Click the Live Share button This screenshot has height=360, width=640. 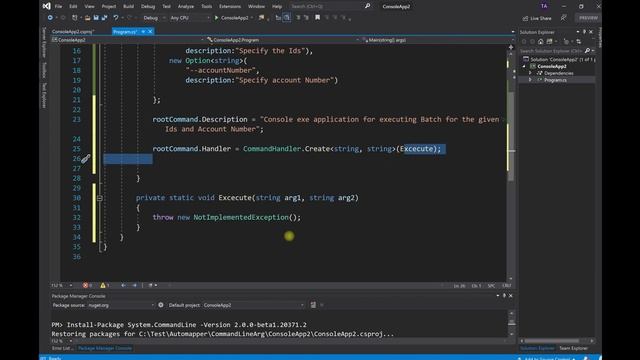point(537,18)
